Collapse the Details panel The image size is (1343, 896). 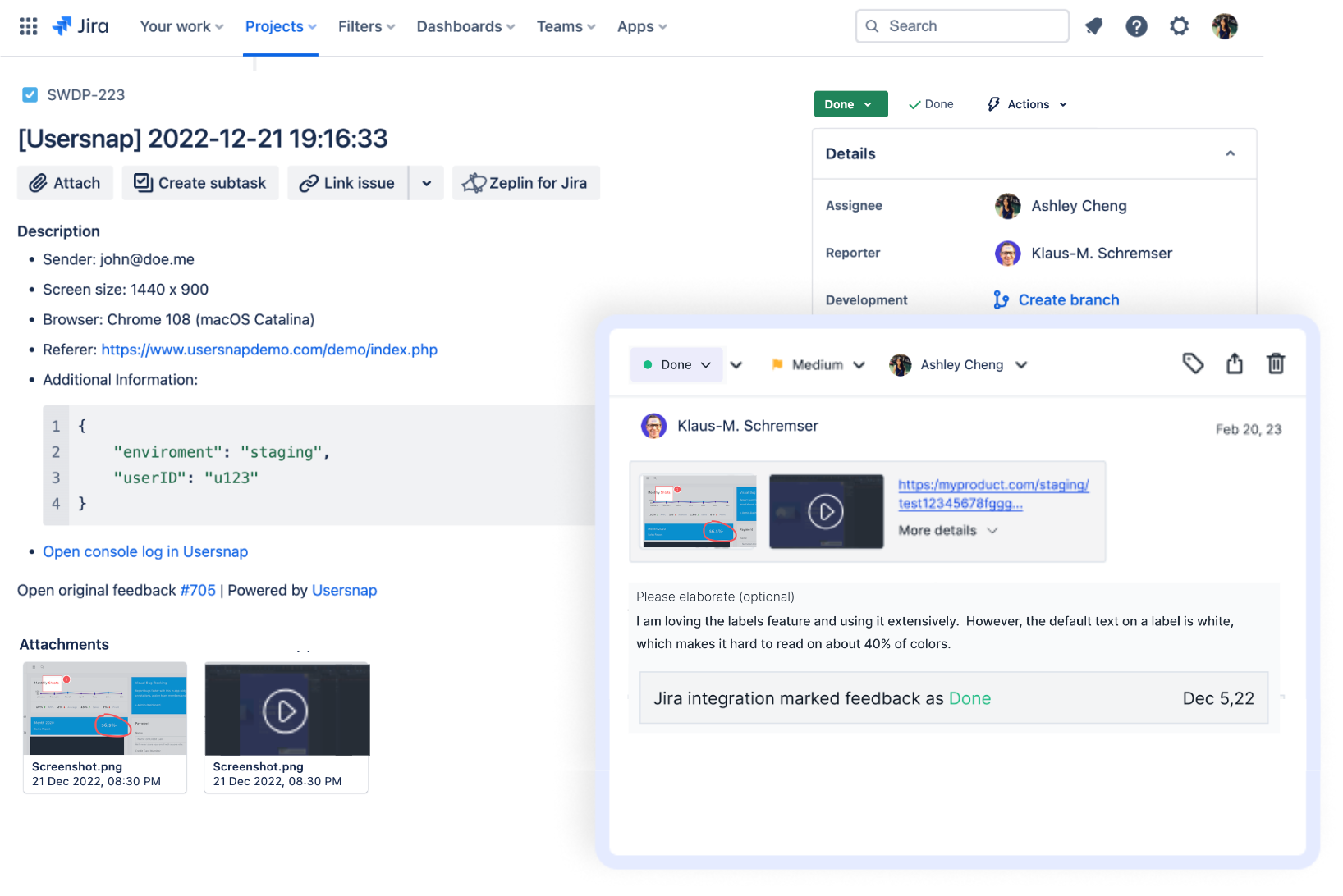pyautogui.click(x=1230, y=153)
